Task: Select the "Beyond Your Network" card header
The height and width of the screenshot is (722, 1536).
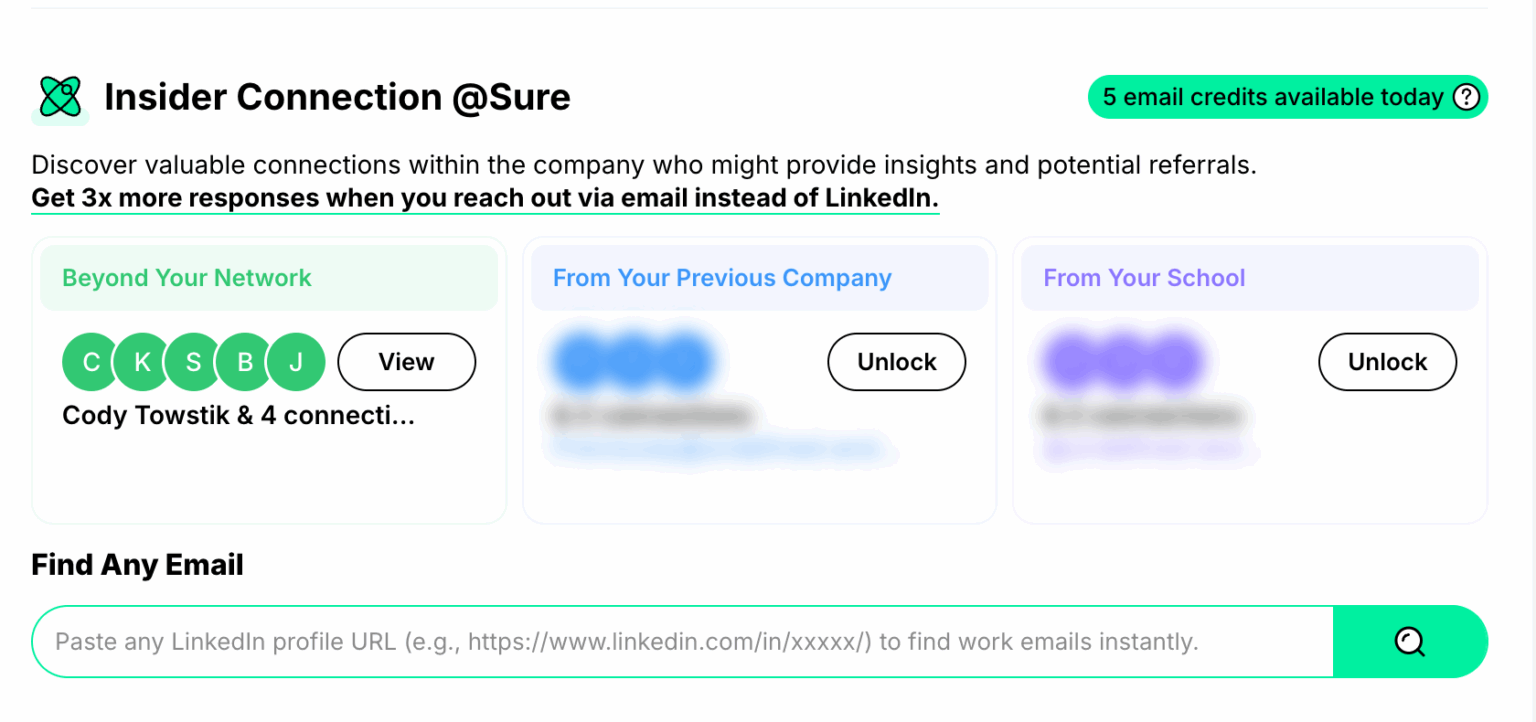Action: point(186,278)
